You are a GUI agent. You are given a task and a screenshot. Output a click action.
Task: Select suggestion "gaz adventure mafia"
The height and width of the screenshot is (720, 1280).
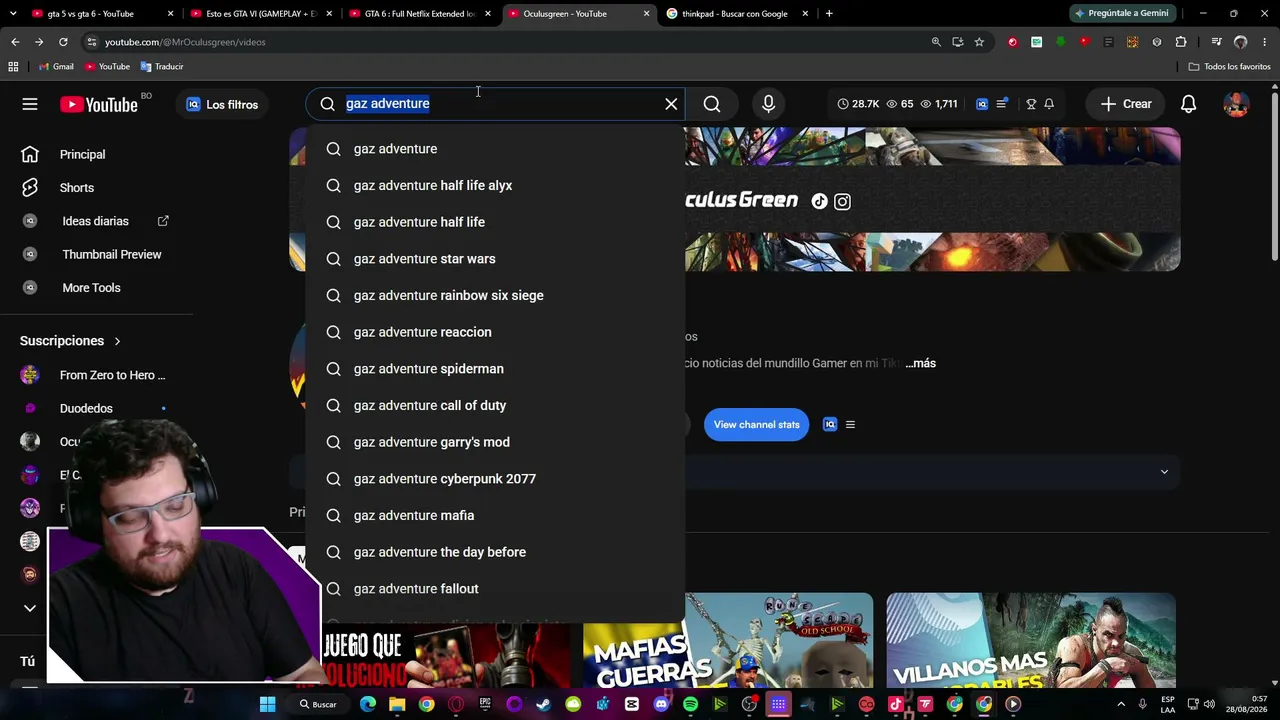click(x=496, y=515)
